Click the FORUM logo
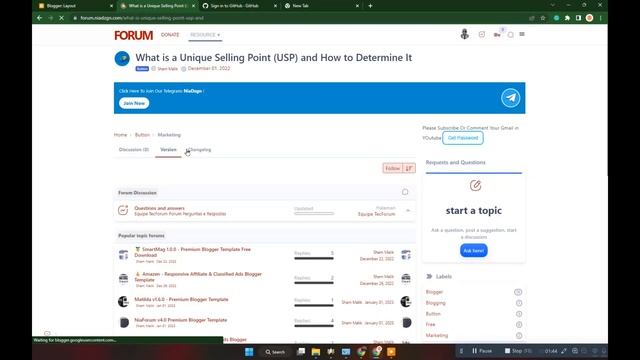The height and width of the screenshot is (360, 640). (133, 35)
